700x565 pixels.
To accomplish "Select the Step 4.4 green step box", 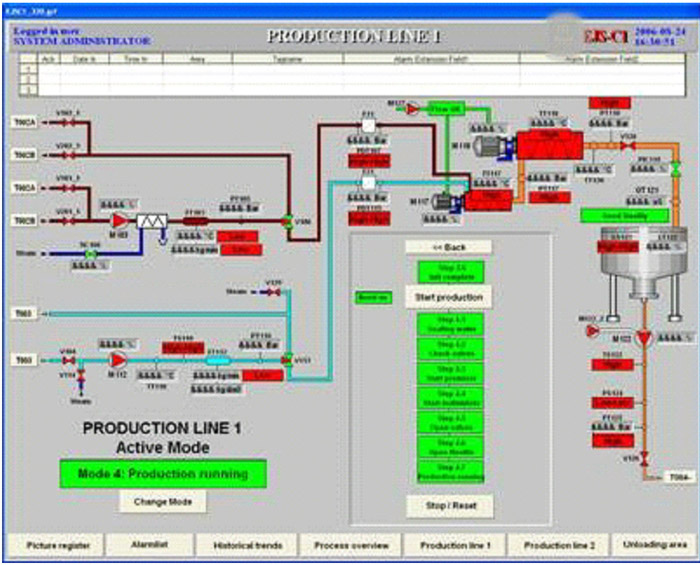I will [451, 399].
